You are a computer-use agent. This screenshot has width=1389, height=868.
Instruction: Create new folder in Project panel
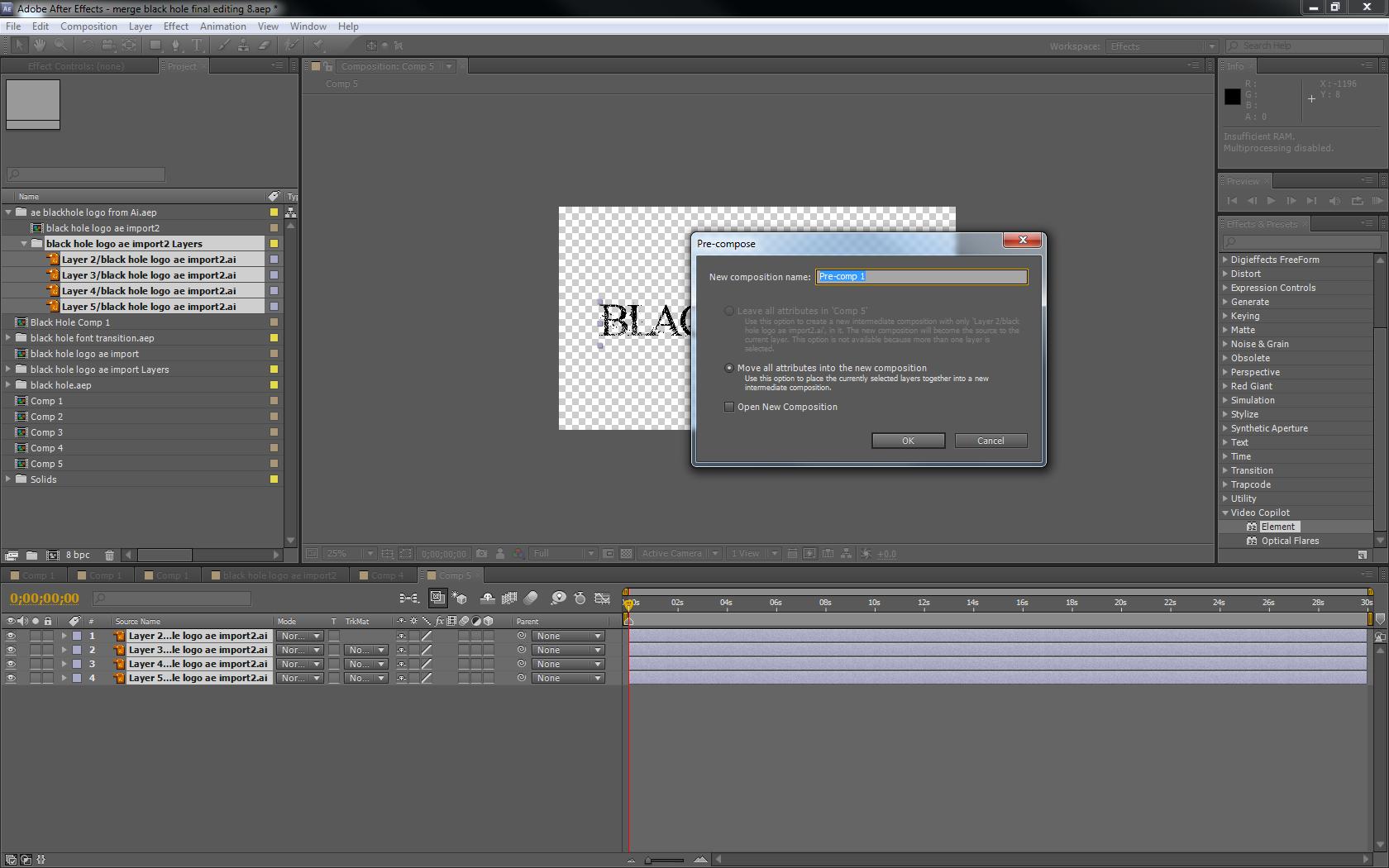pyautogui.click(x=31, y=555)
